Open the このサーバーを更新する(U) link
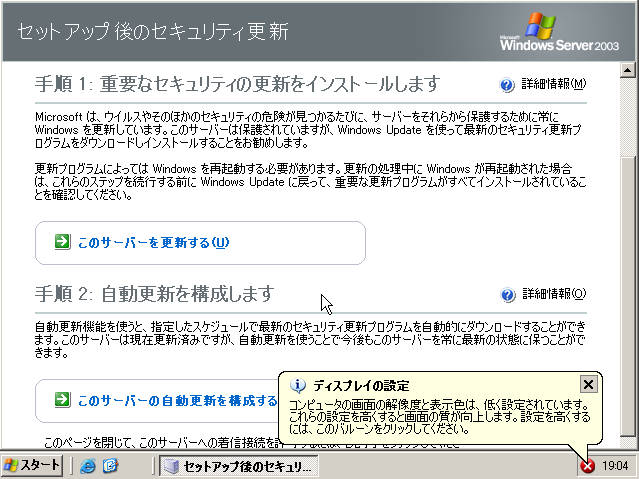The height and width of the screenshot is (479, 639). tap(153, 243)
